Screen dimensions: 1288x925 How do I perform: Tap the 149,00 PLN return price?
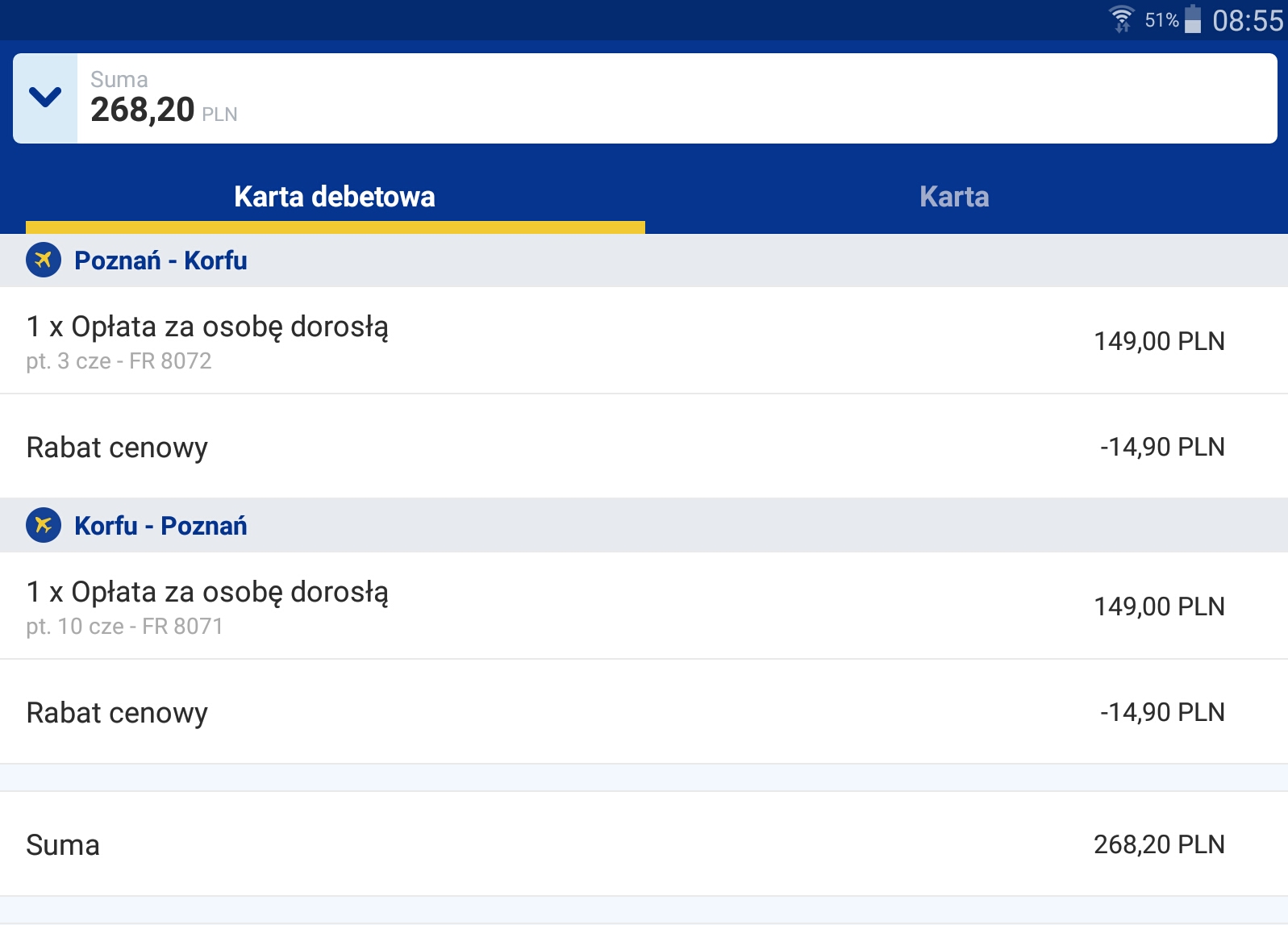(x=1159, y=606)
